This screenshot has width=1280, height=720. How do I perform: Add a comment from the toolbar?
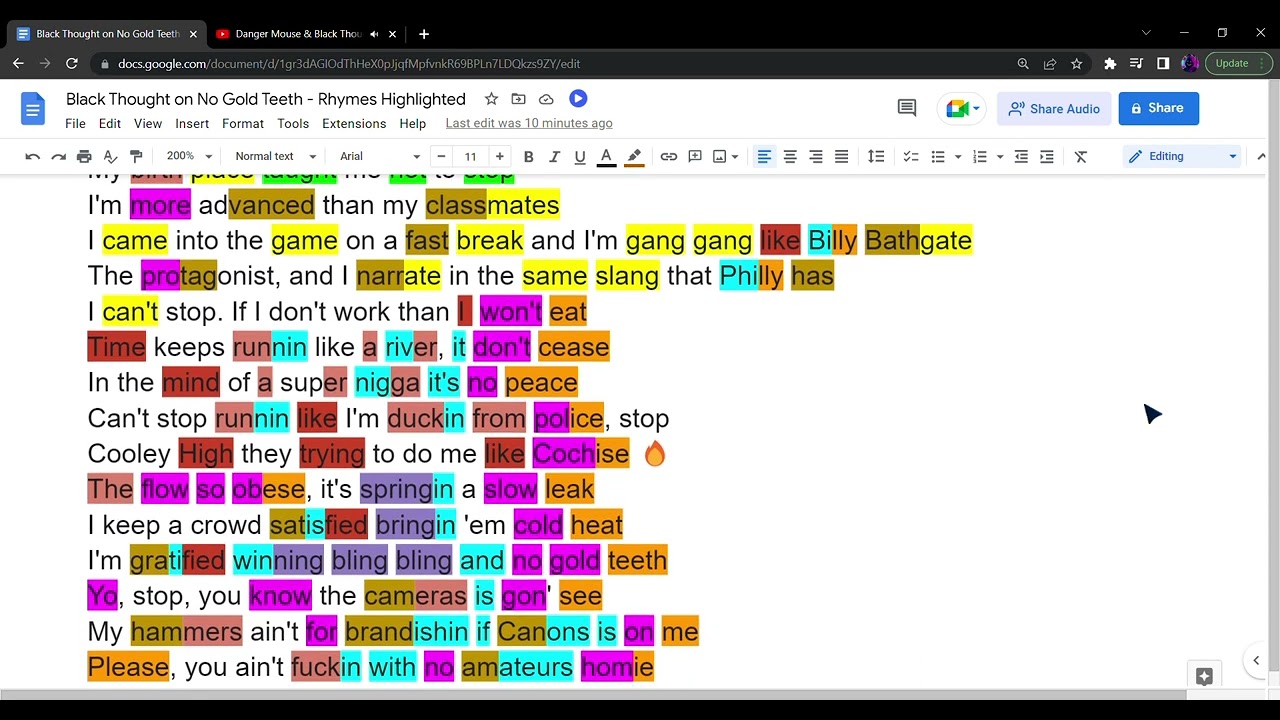click(695, 156)
